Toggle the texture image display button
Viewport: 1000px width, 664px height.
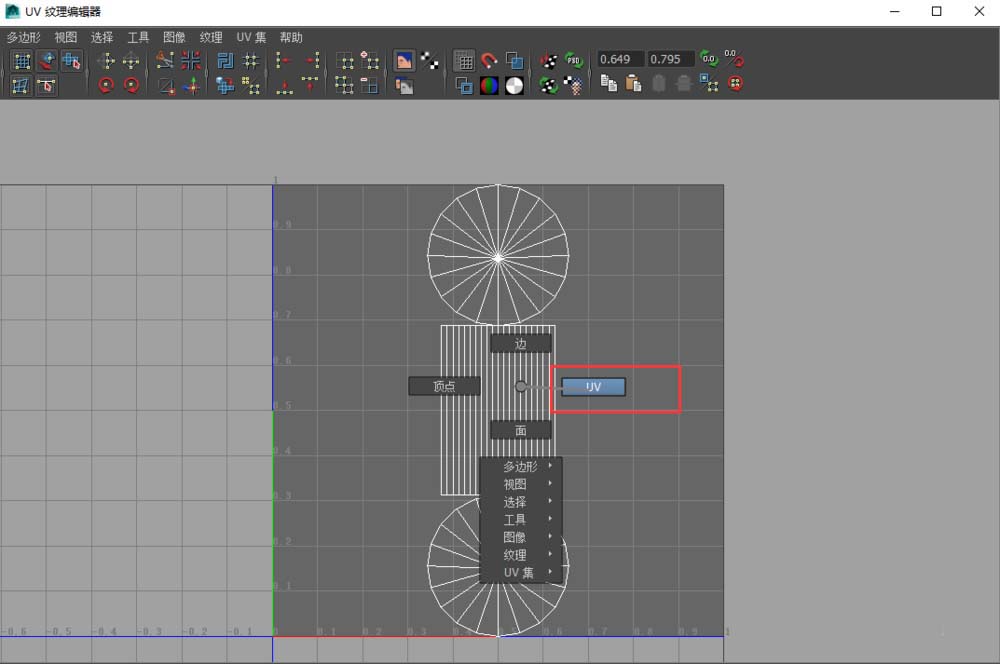pos(404,61)
